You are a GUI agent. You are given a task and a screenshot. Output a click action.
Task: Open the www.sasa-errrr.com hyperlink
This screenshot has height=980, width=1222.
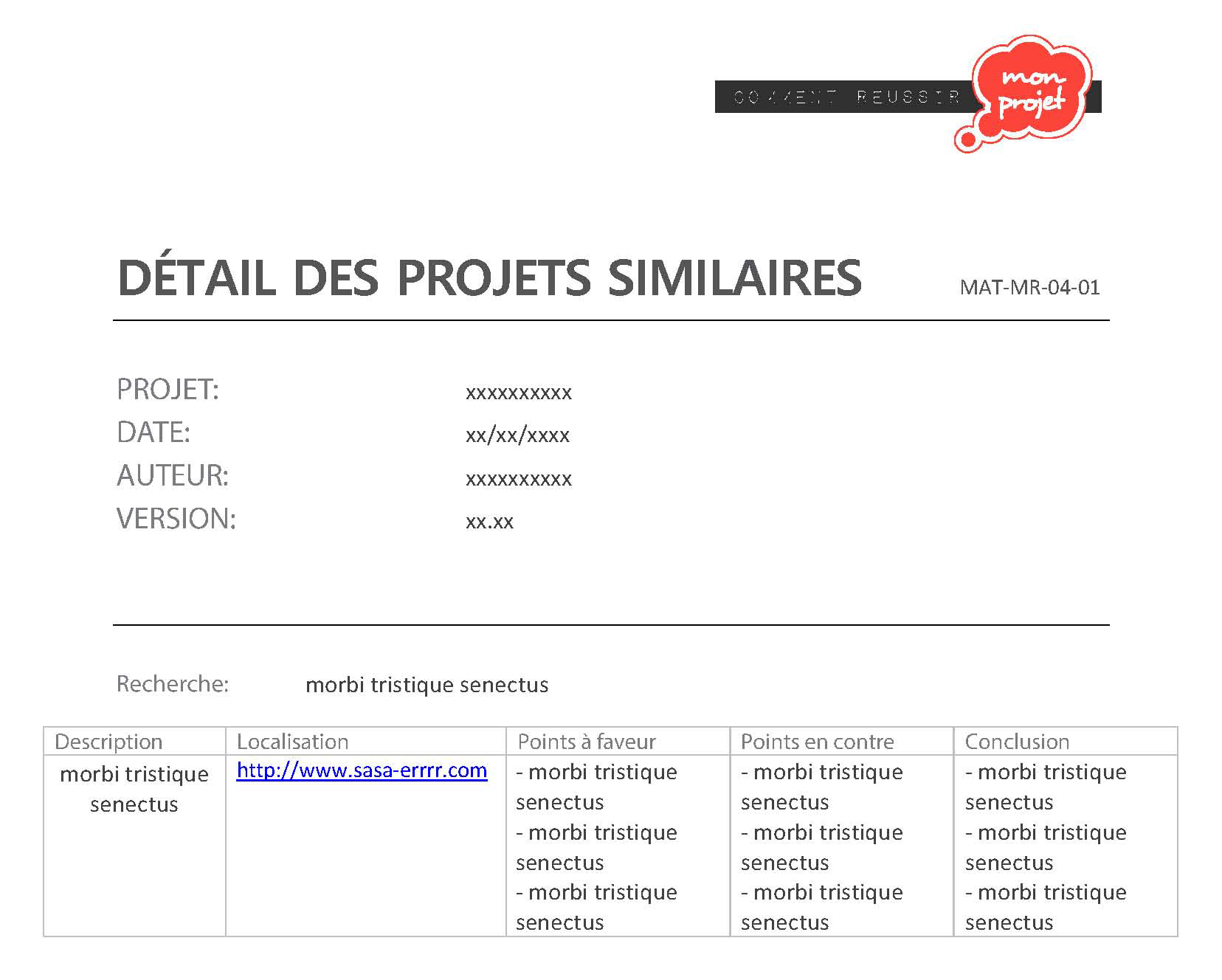pos(362,770)
